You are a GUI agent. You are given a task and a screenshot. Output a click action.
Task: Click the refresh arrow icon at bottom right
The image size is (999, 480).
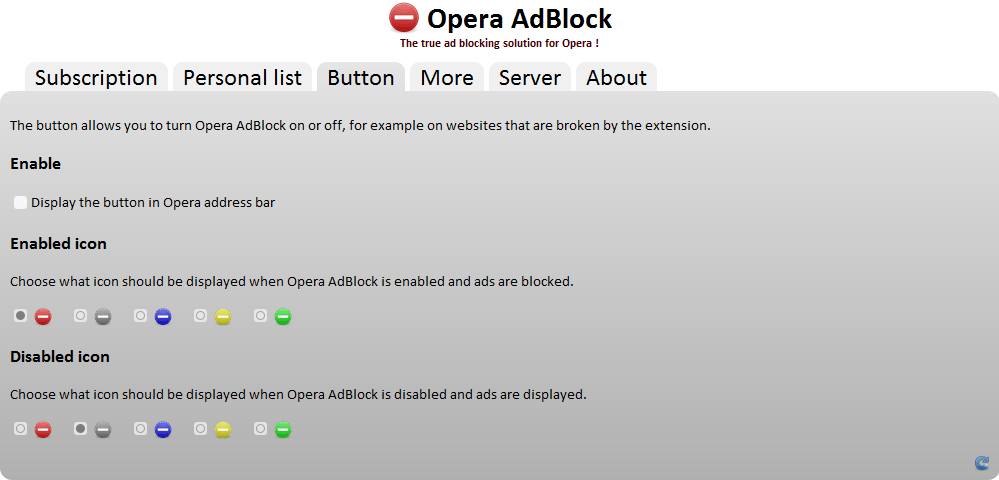coord(981,463)
